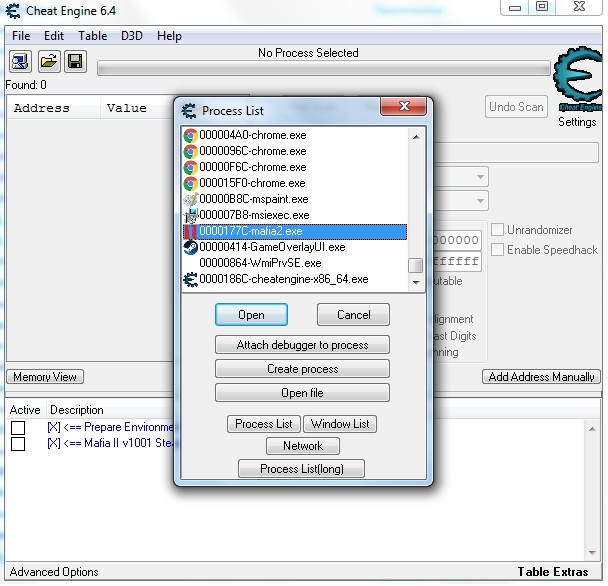Click process list scroll up arrow
Viewport: 608px width, 586px height.
(416, 137)
